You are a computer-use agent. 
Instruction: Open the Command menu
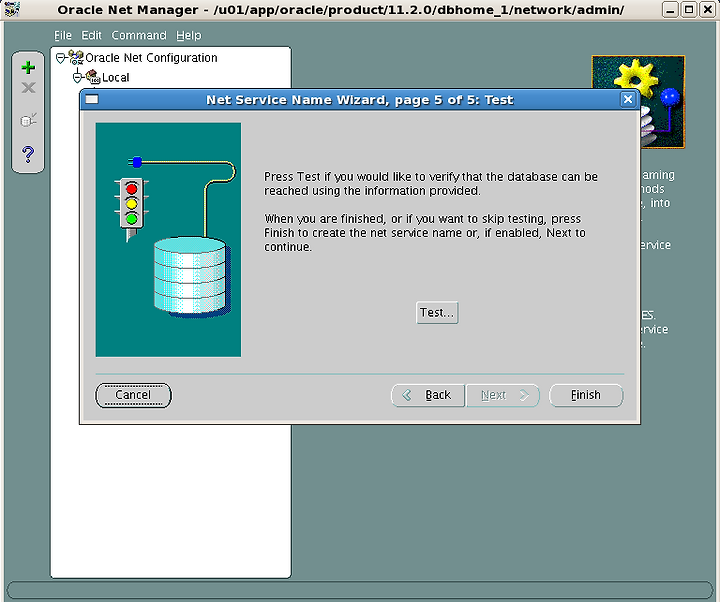[139, 35]
